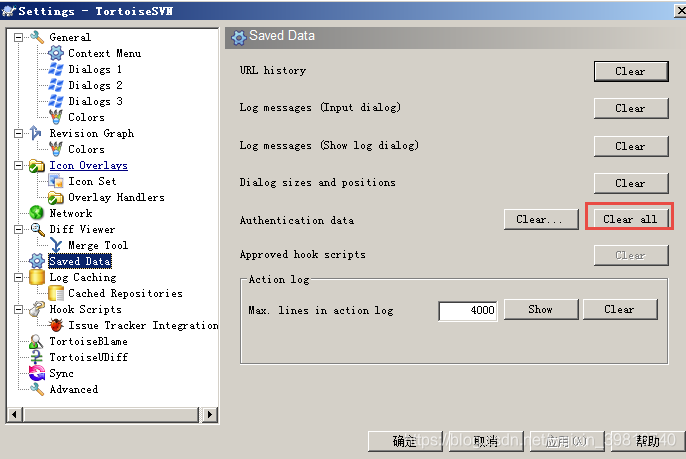This screenshot has width=686, height=459.
Task: Select Issue Tracker Integration in the tree
Action: [x=143, y=326]
